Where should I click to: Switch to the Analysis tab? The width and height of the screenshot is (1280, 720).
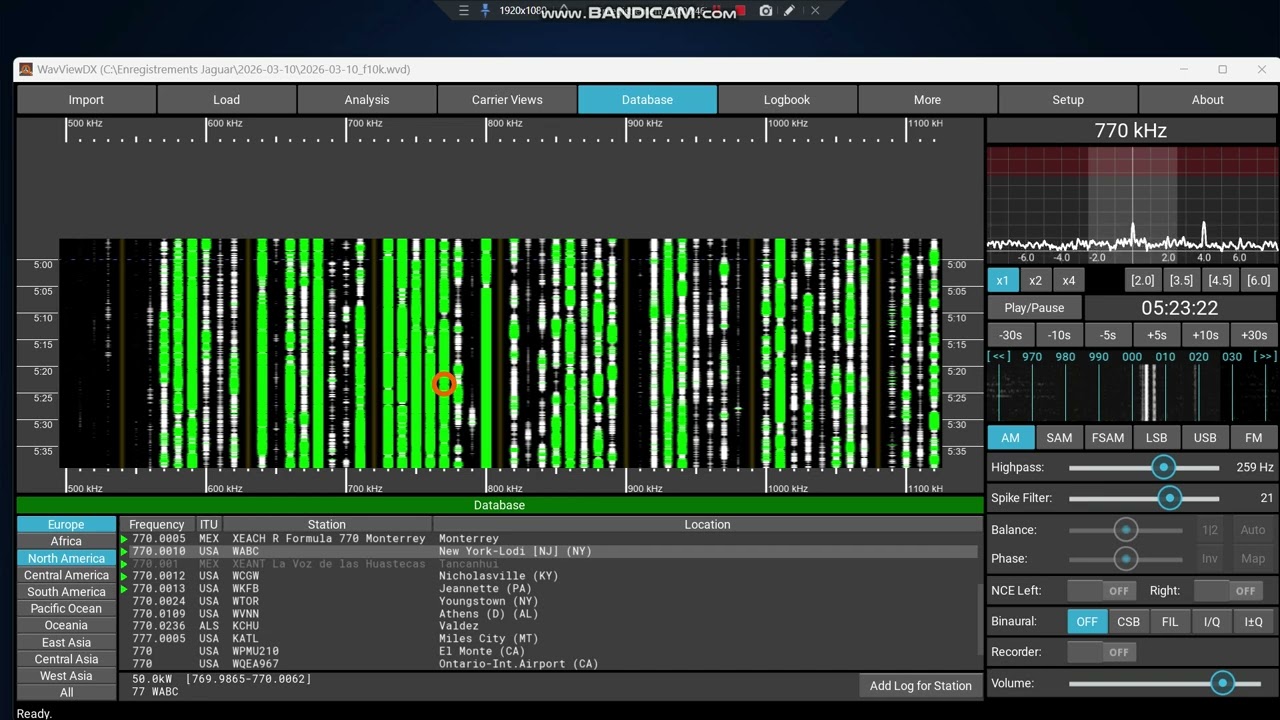tap(367, 100)
